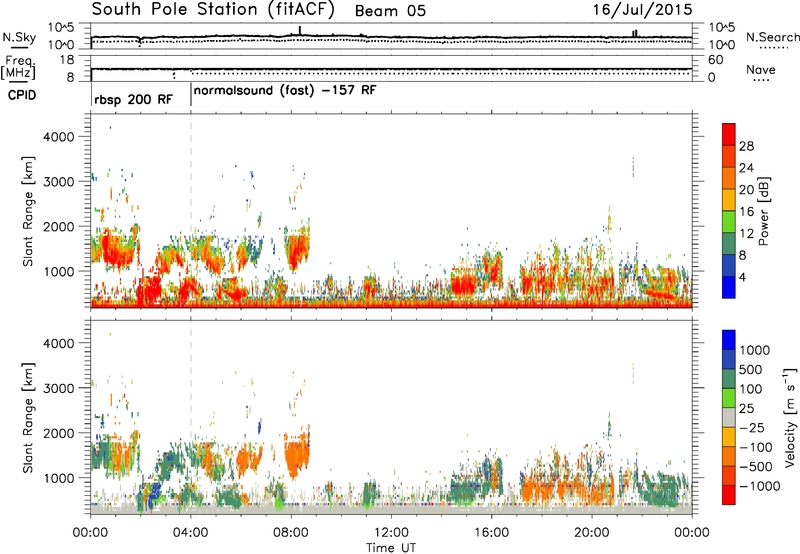
Task: Select the "N.Sky" legend label
Action: click(19, 37)
